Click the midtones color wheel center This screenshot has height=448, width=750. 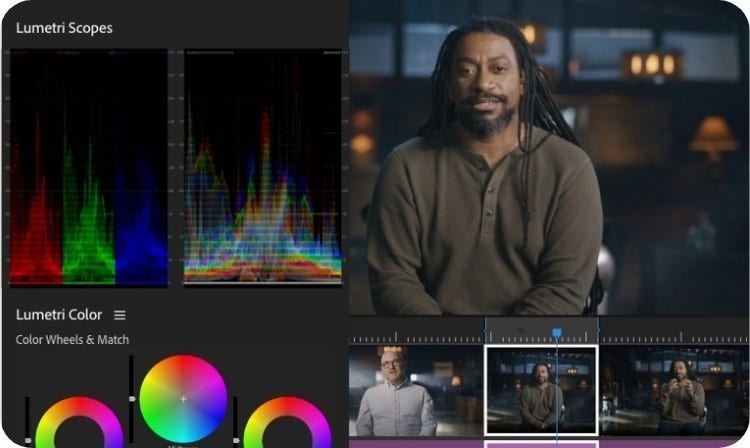[x=183, y=399]
